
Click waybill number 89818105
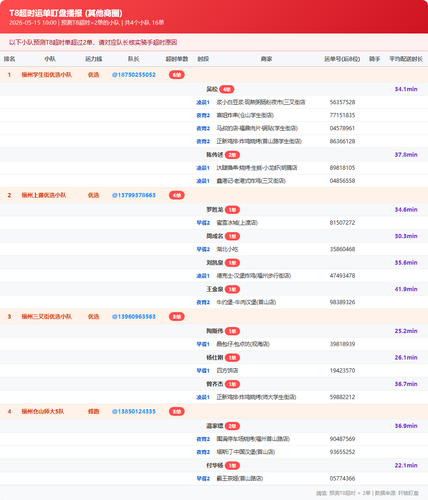pyautogui.click(x=342, y=168)
